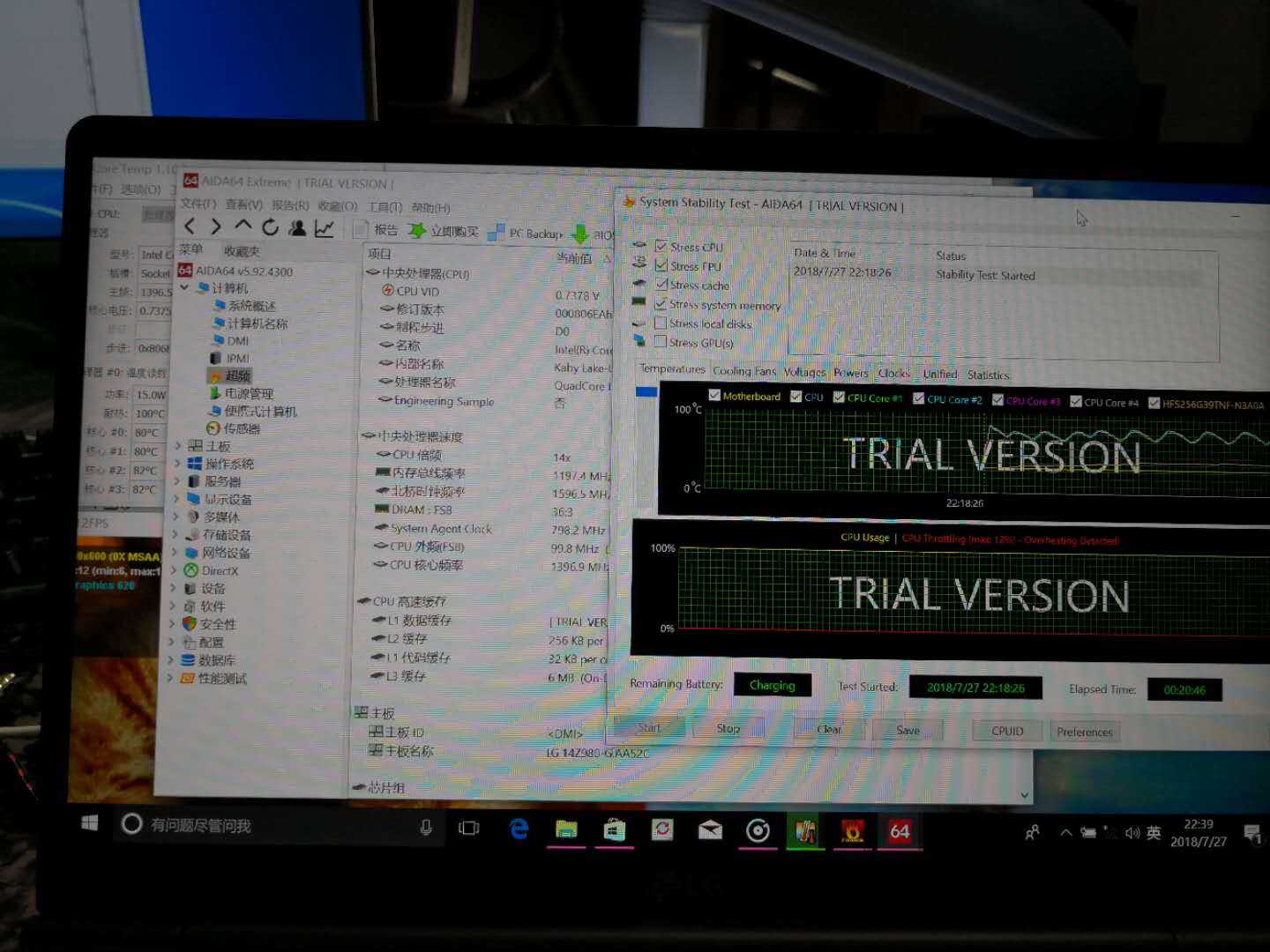Open the line-chart icon in AIDA64 toolbar
This screenshot has width=1270, height=952.
[x=325, y=229]
